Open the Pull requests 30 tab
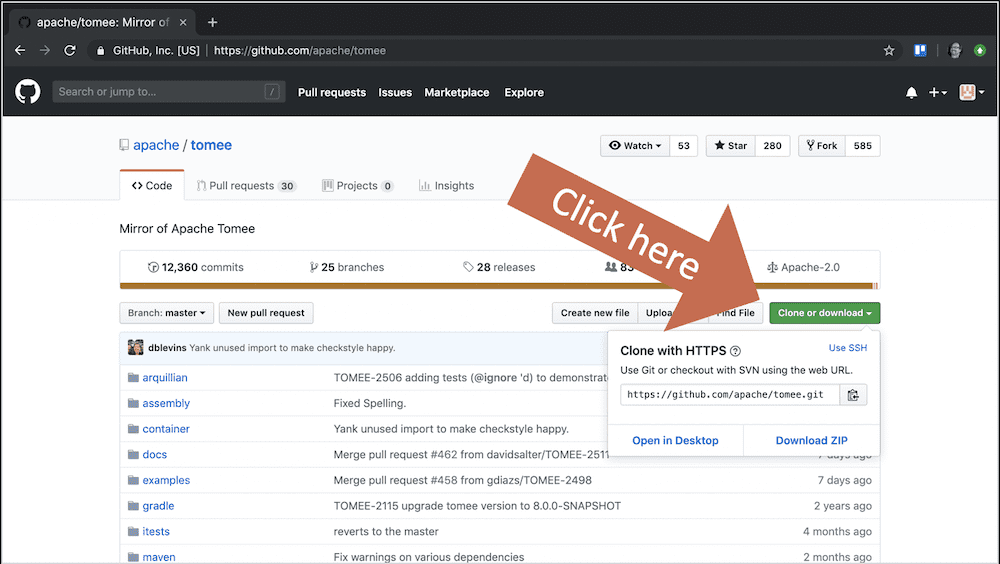 click(246, 186)
